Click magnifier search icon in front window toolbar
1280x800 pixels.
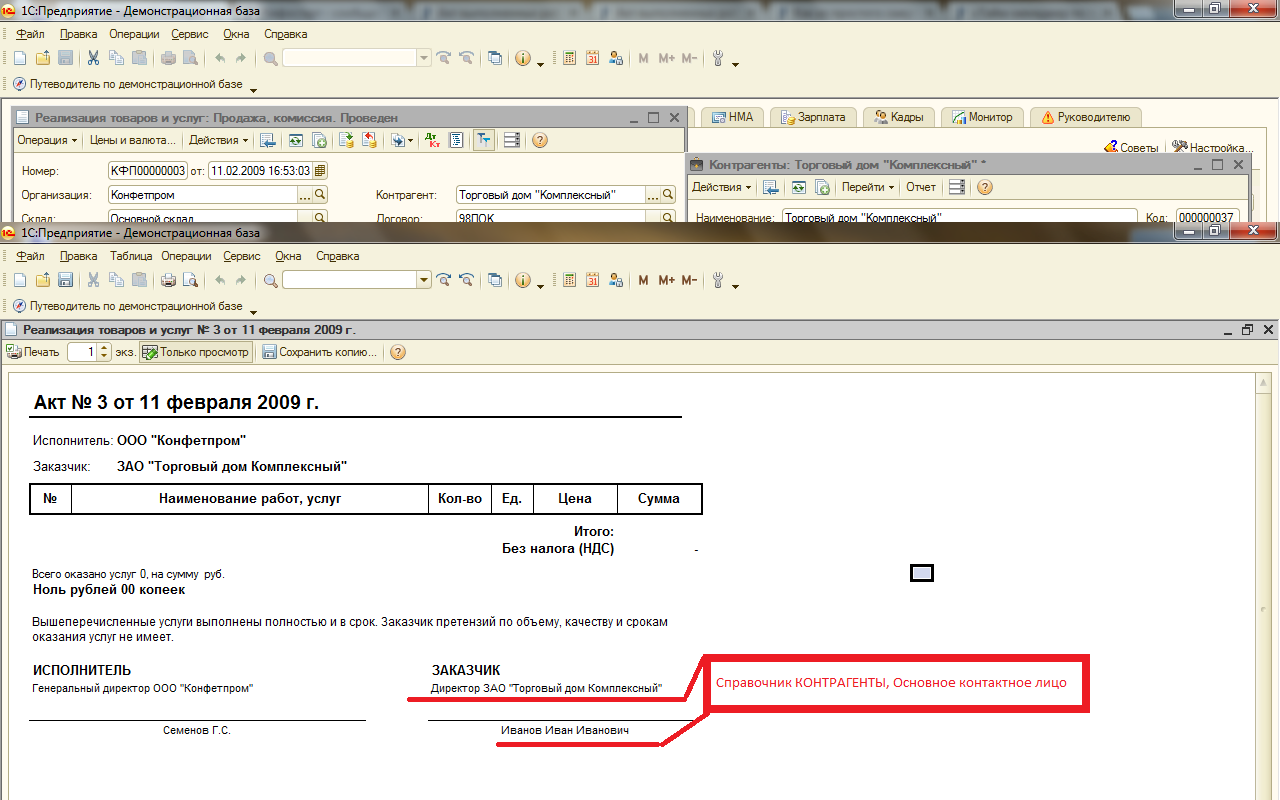tap(270, 280)
